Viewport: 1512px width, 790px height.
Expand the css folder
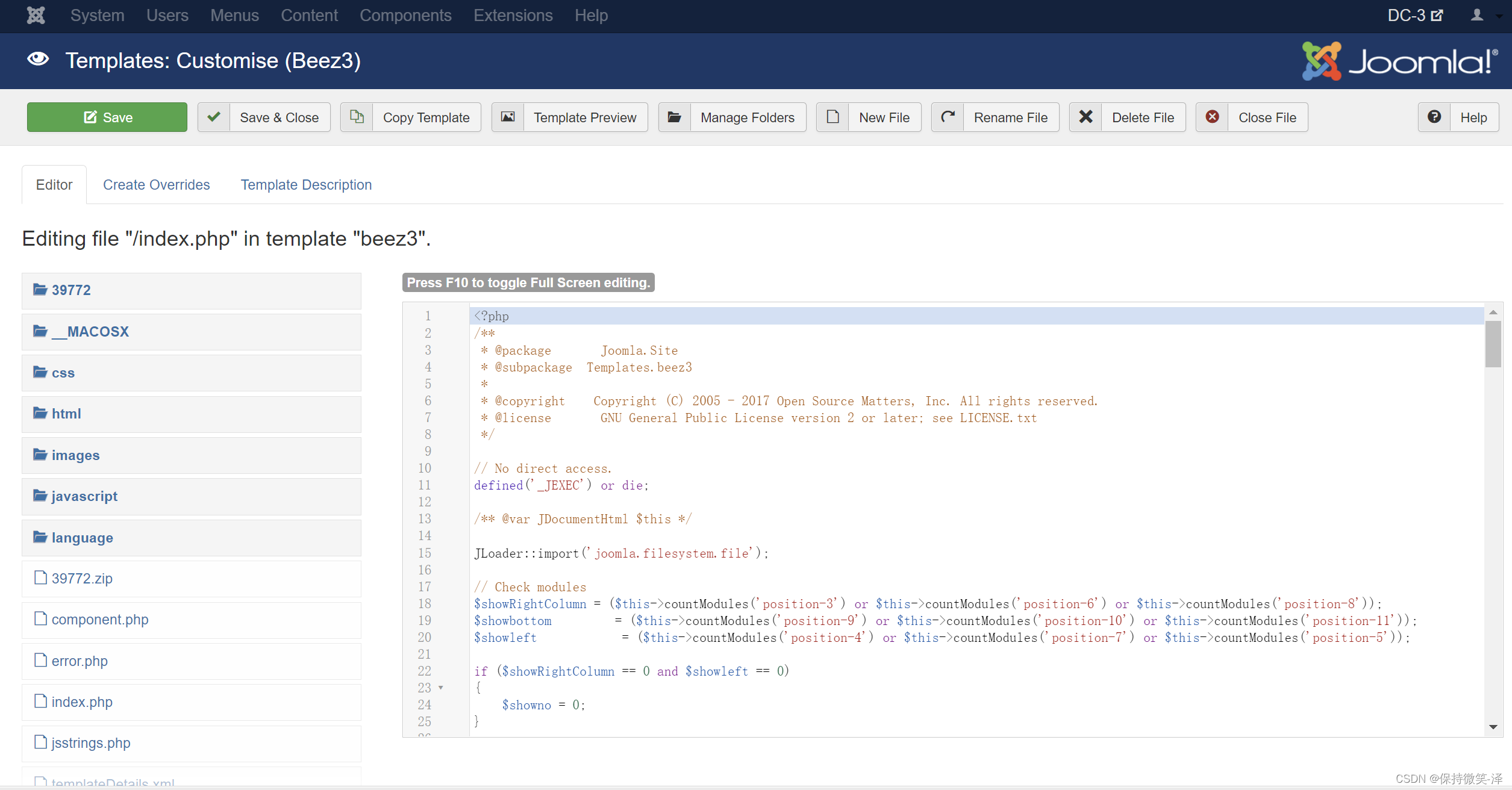tap(63, 373)
